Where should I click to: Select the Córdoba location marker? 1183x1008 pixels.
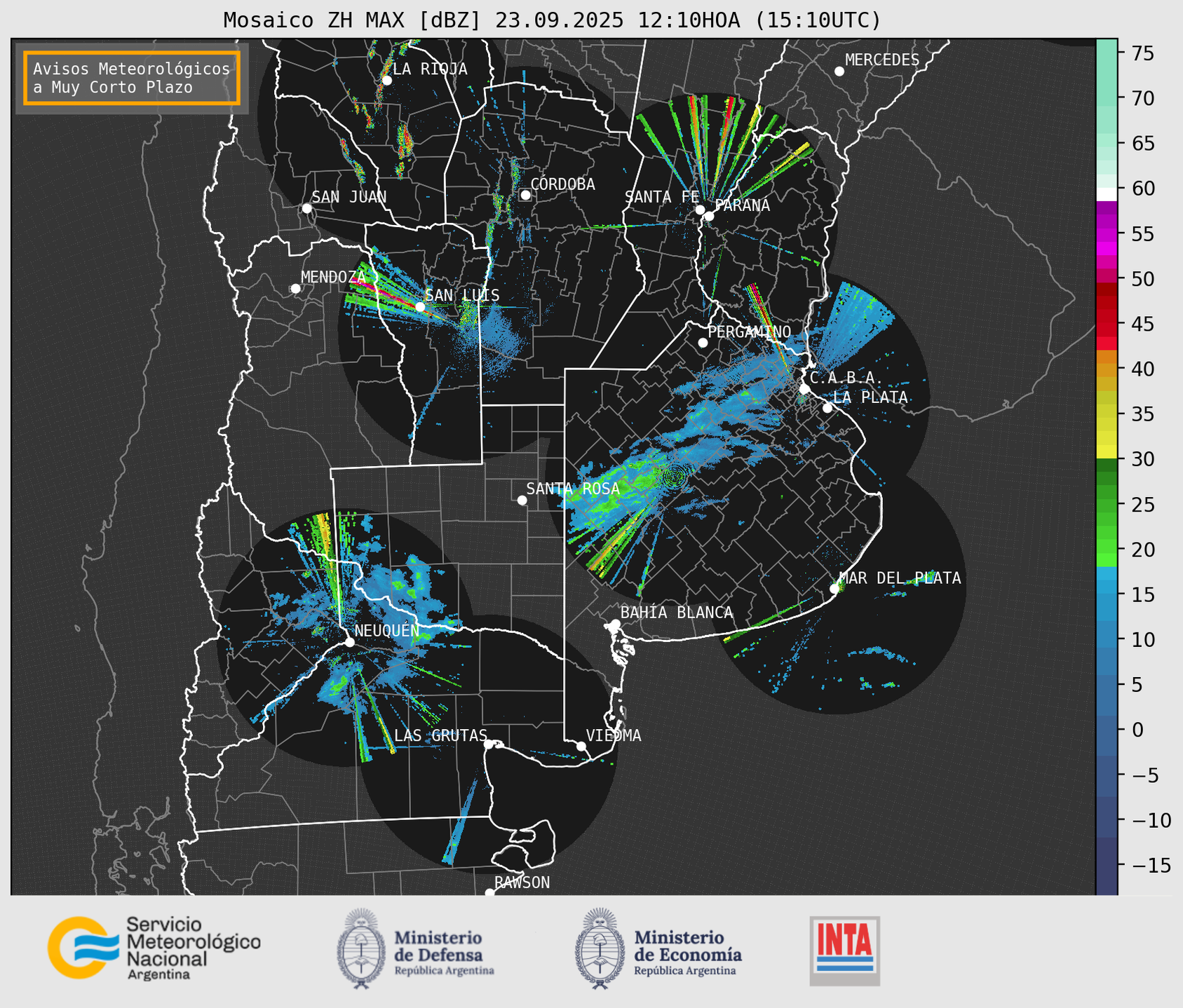[x=525, y=195]
